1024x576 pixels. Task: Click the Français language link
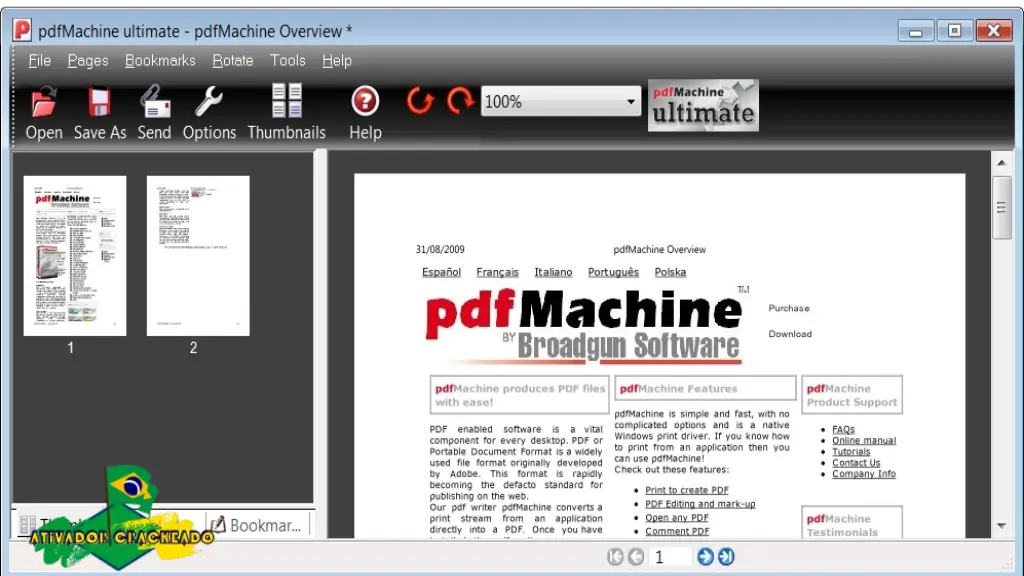pyautogui.click(x=498, y=272)
